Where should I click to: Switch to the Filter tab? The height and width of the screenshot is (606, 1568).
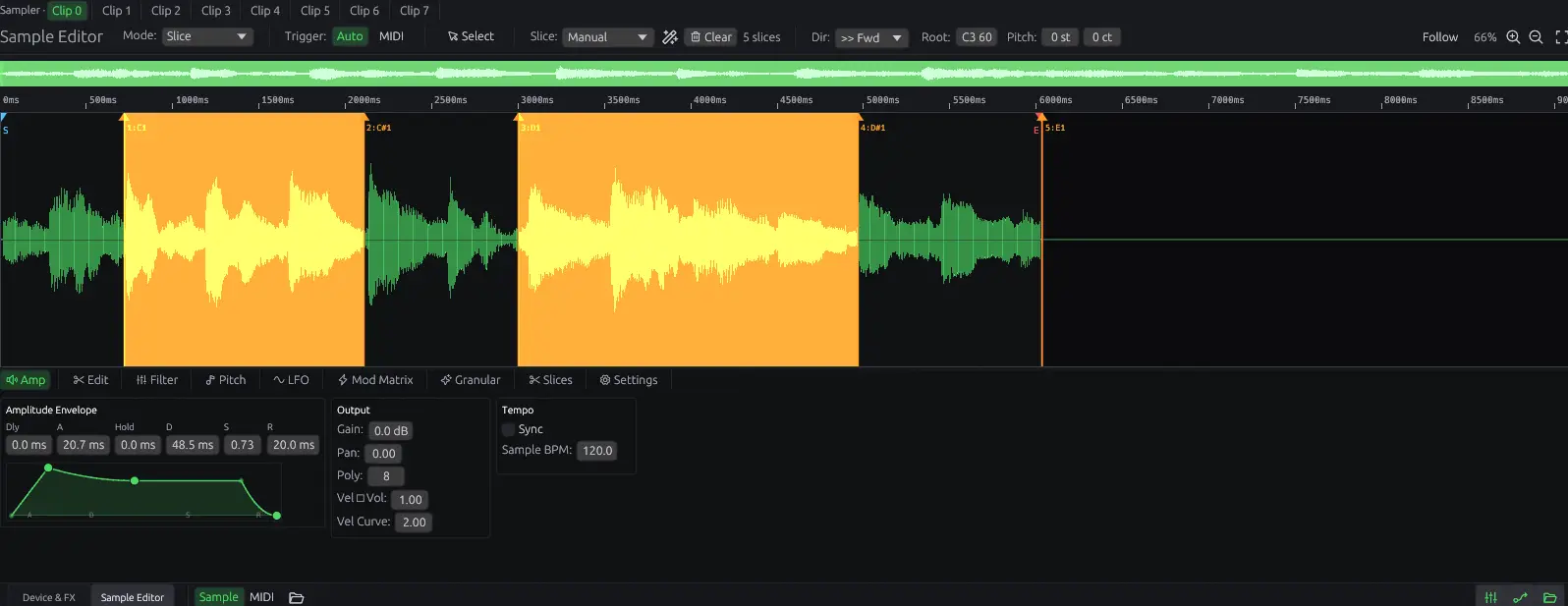pos(157,380)
